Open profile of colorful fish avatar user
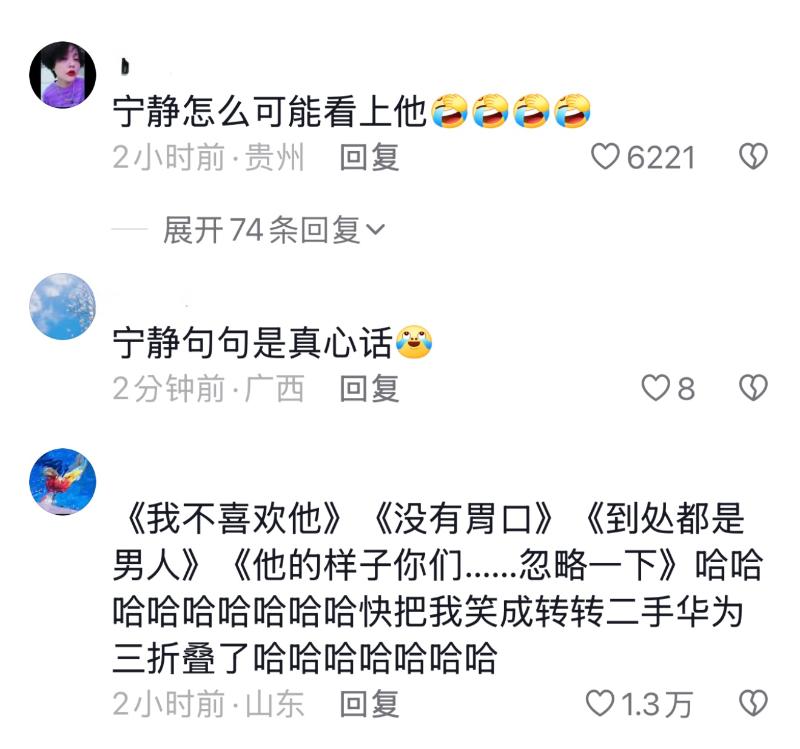The image size is (800, 749). (63, 482)
